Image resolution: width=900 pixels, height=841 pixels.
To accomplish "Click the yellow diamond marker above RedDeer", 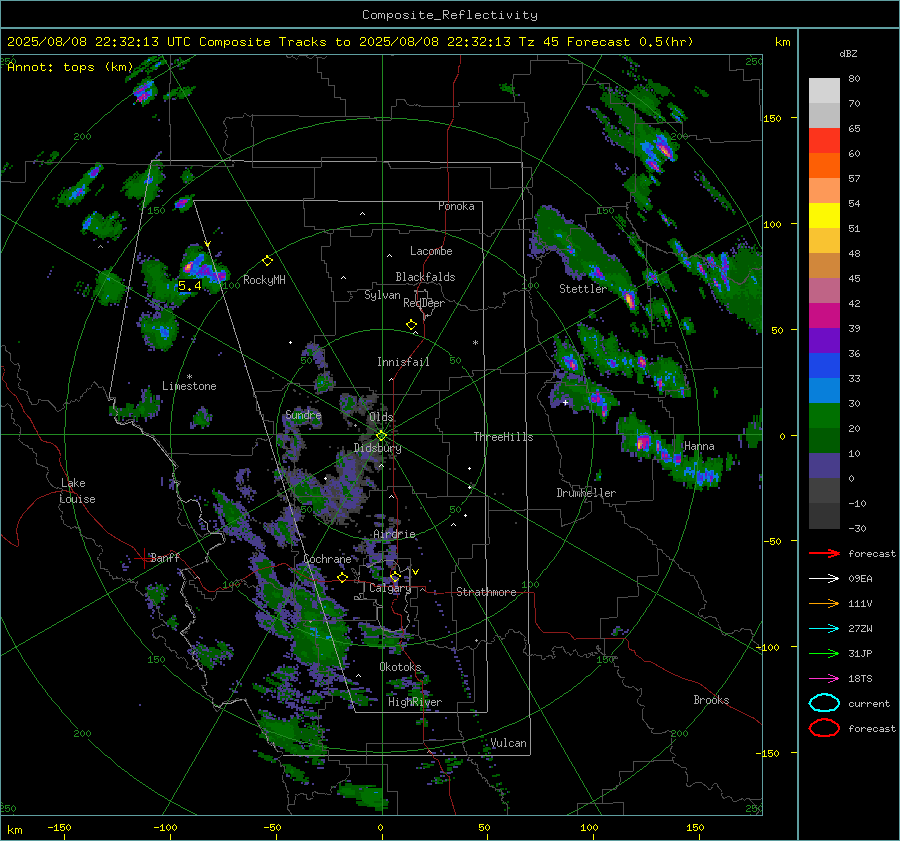I will pyautogui.click(x=412, y=324).
